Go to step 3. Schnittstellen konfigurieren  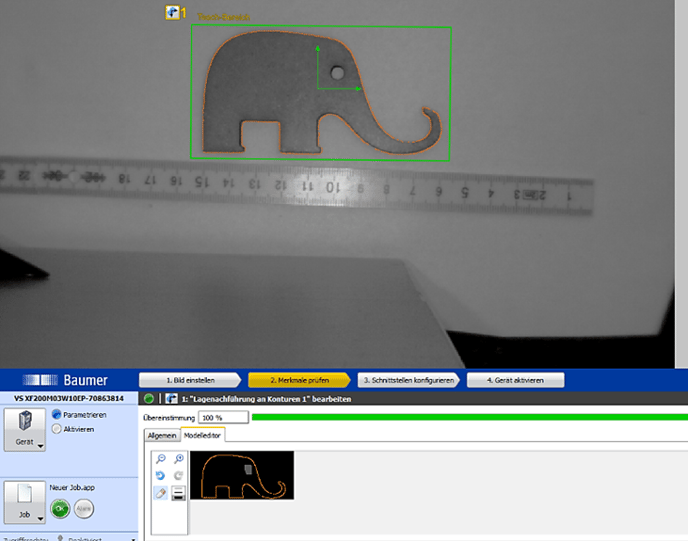tap(409, 380)
